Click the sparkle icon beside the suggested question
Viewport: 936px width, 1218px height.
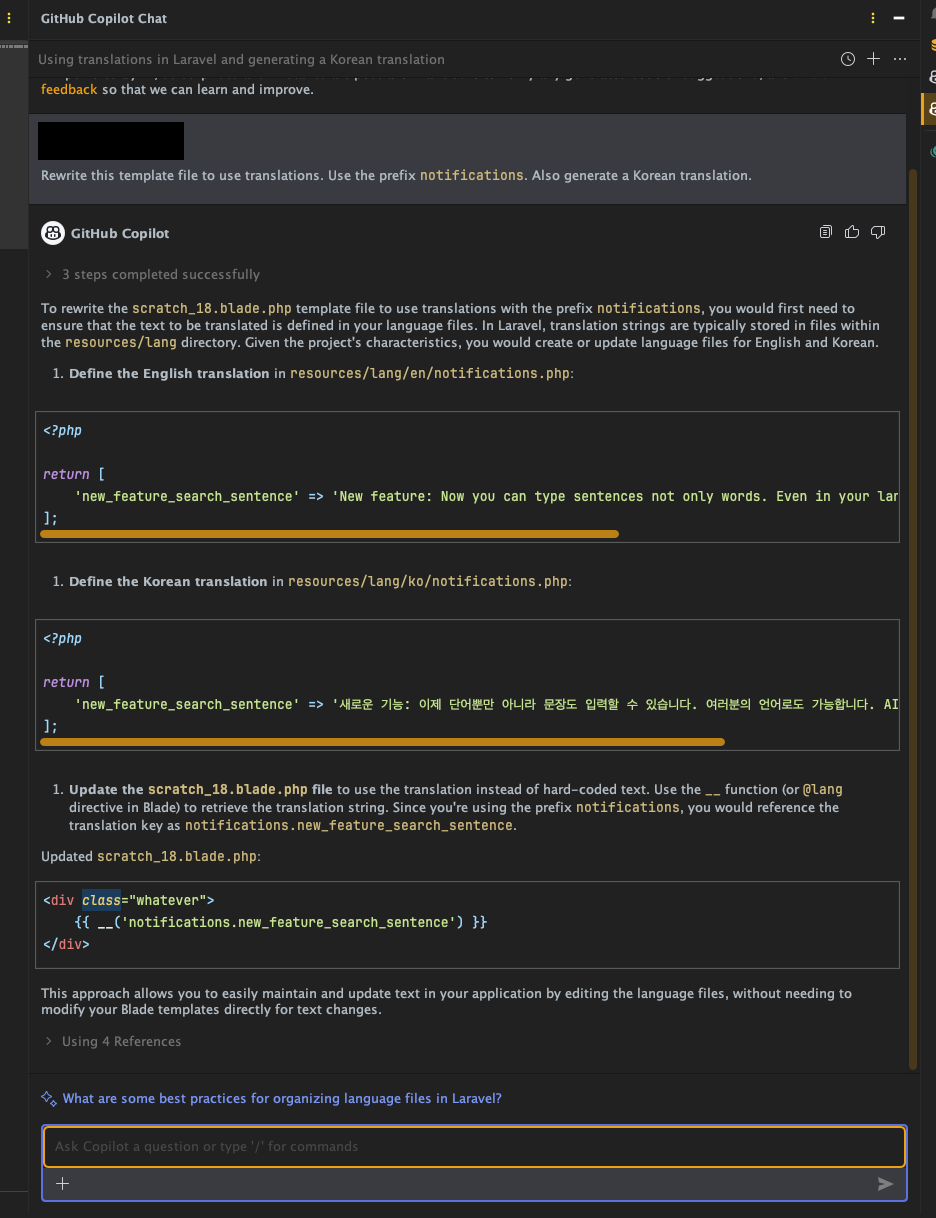tap(49, 1098)
